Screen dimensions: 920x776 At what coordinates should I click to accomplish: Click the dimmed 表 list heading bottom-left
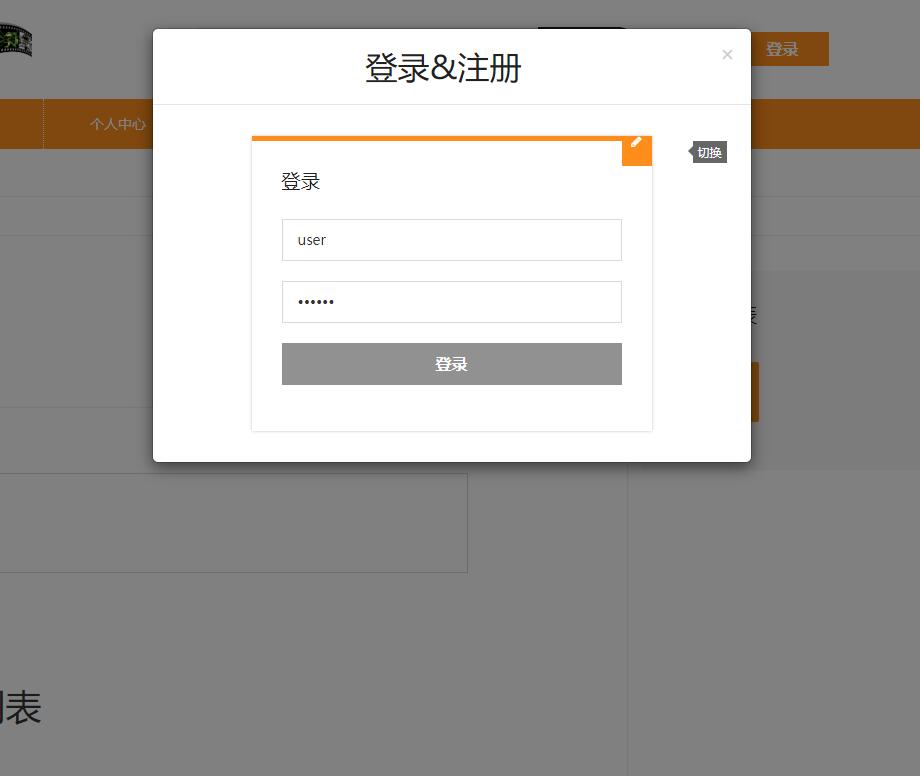tap(22, 708)
